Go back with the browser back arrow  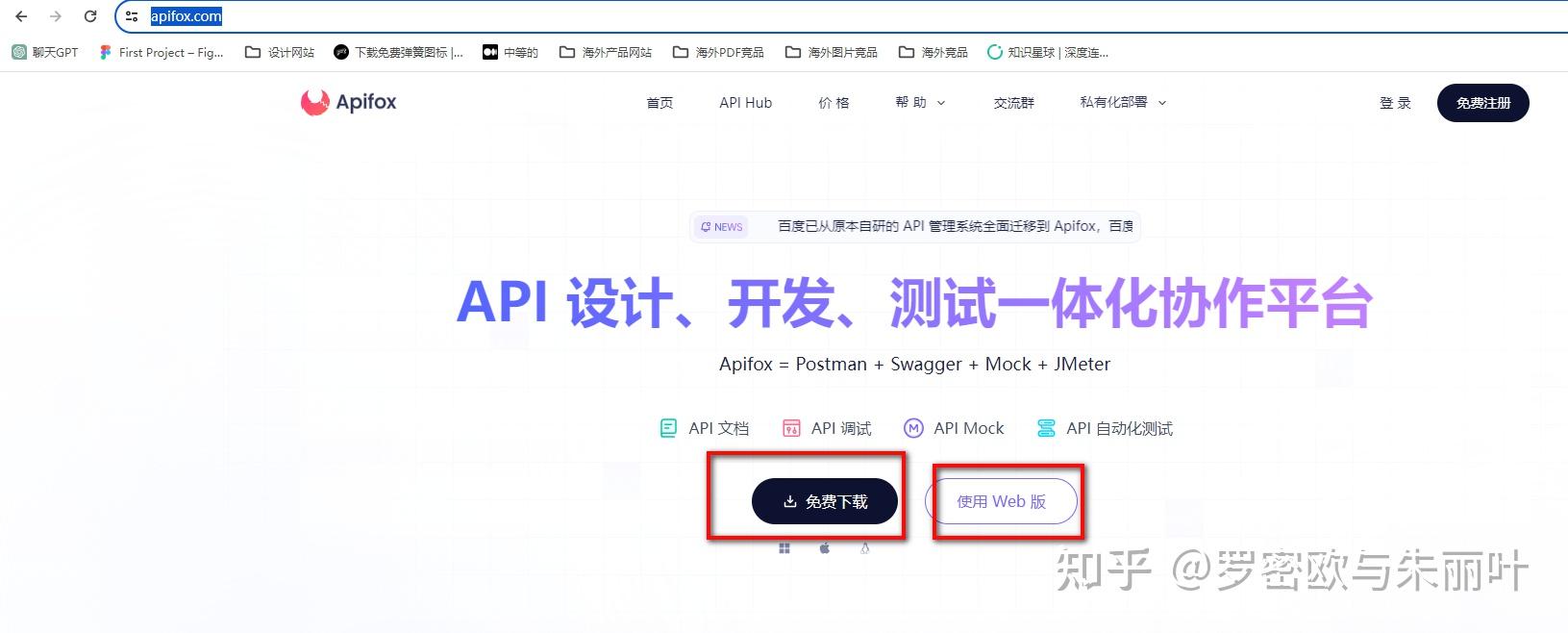point(21,16)
